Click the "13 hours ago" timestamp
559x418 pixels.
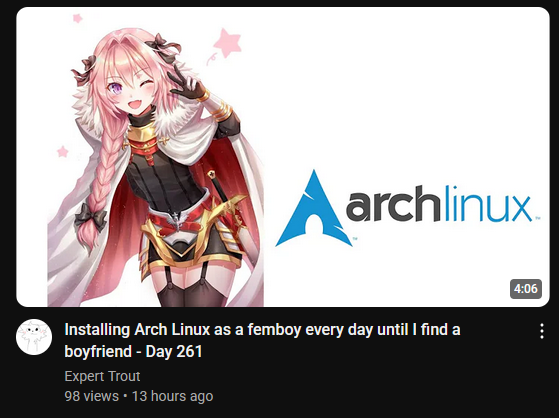pyautogui.click(x=173, y=396)
